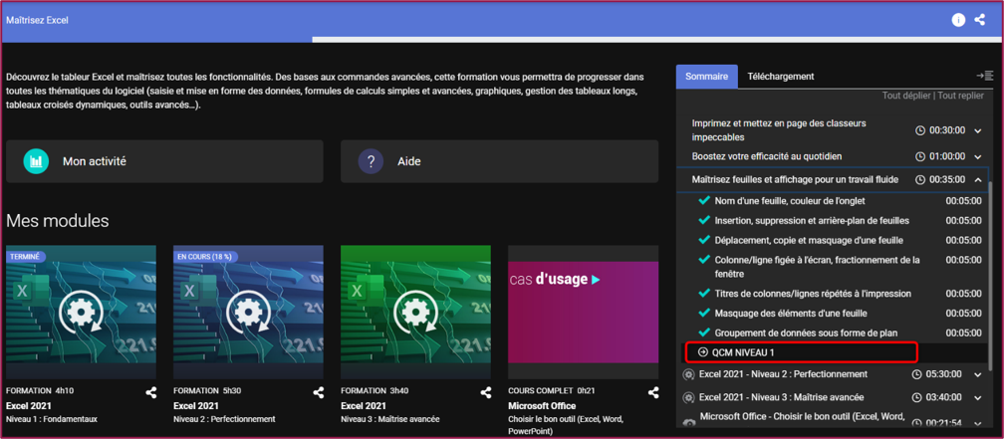Open the EN COURS Excel 2021 Niveau 2 thumbnail

pyautogui.click(x=248, y=313)
